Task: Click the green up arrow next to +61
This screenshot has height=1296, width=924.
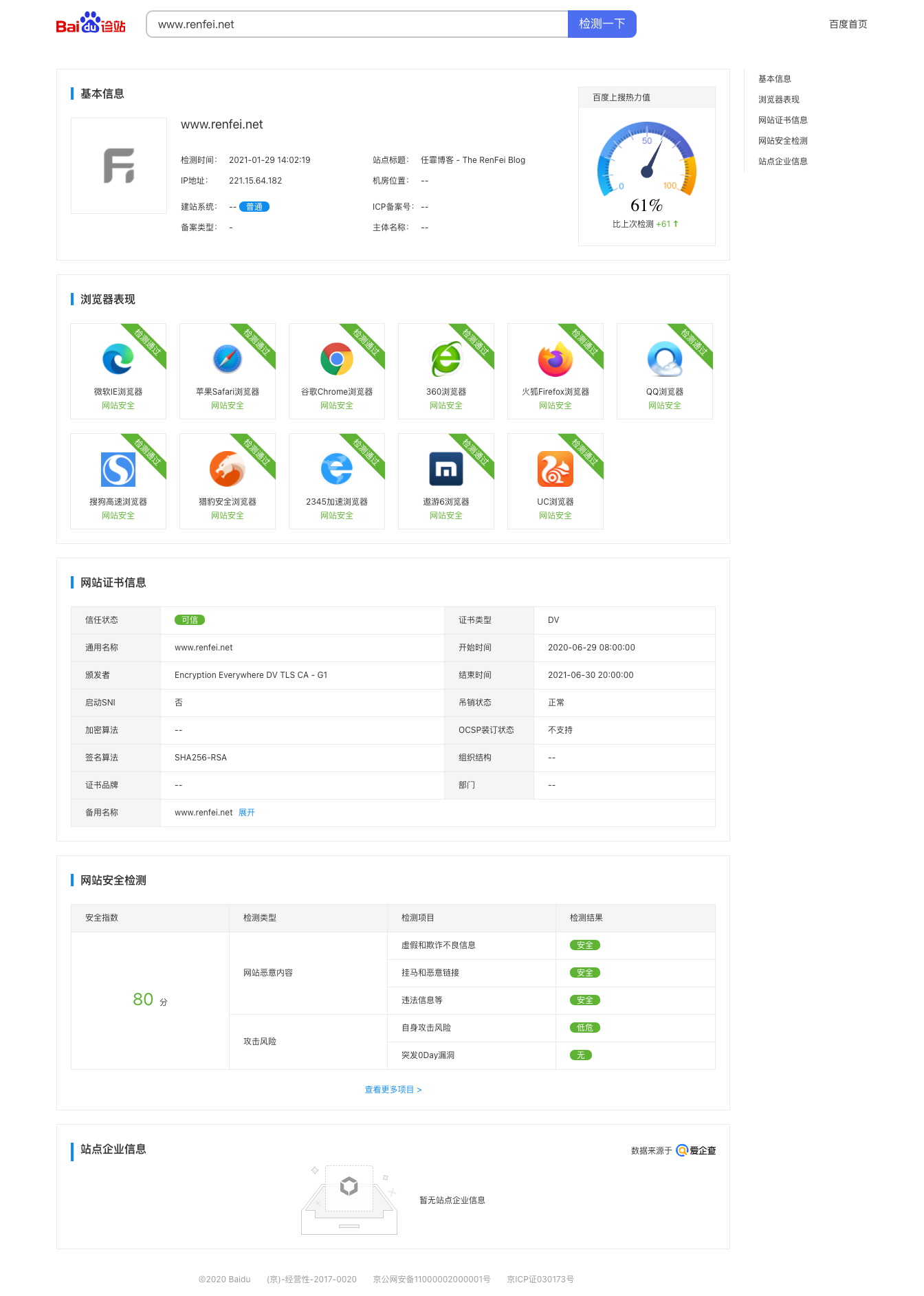Action: click(676, 223)
